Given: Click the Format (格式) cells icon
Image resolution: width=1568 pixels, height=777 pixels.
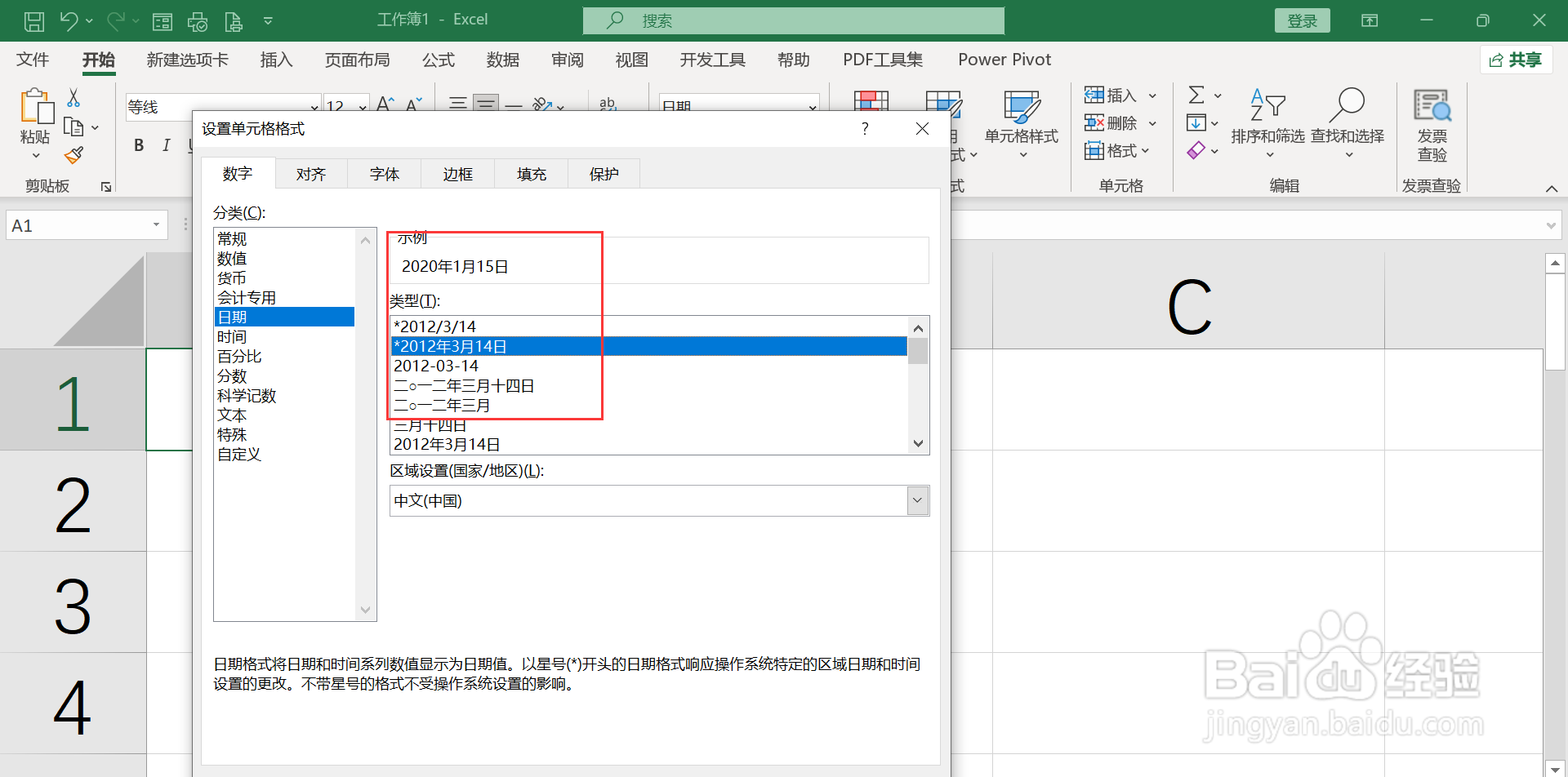Looking at the screenshot, I should coord(1094,151).
